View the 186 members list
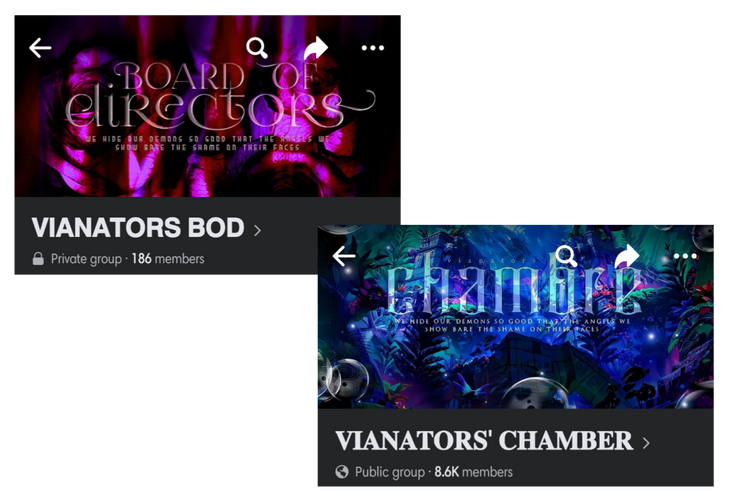 (x=168, y=259)
